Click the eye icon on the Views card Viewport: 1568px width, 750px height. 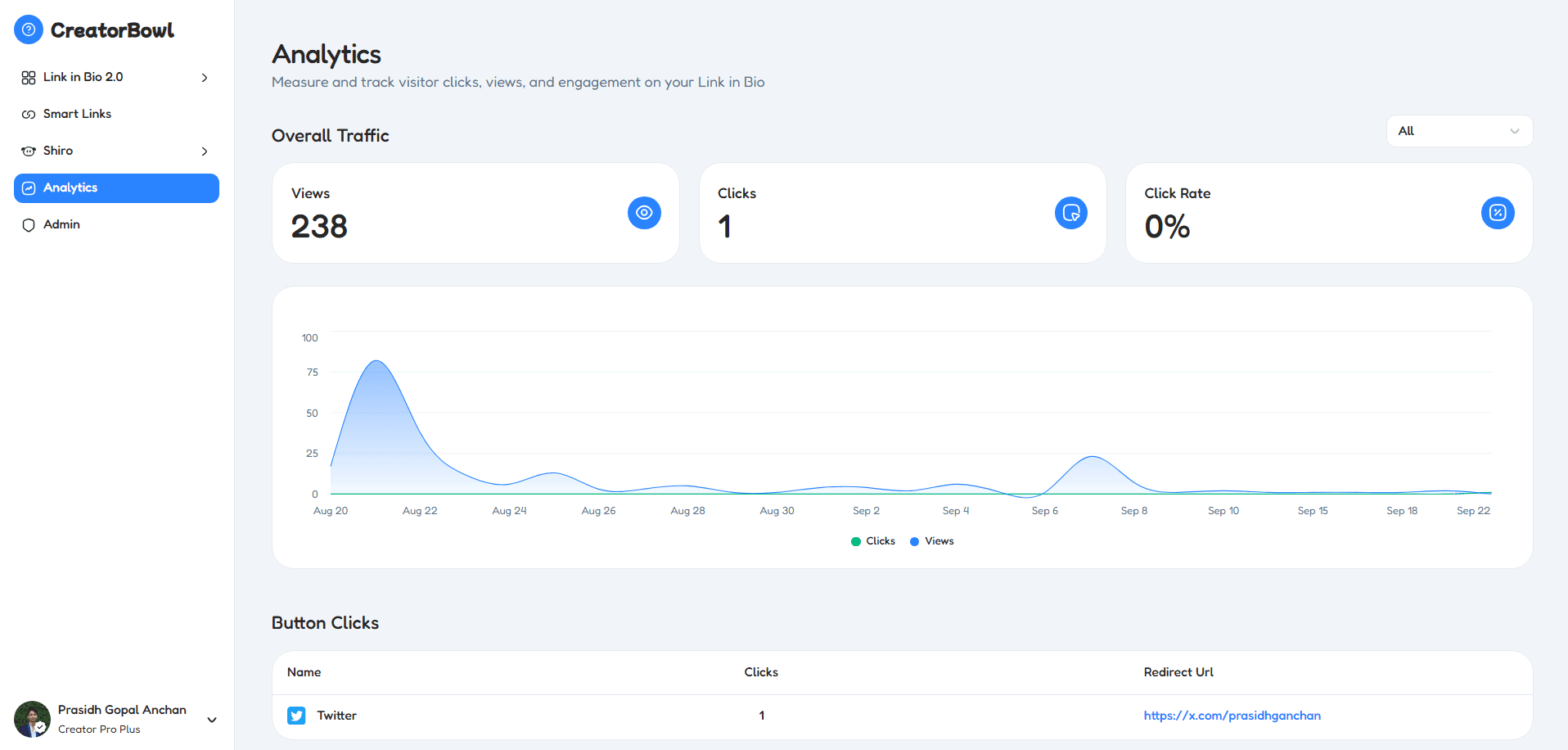(644, 213)
